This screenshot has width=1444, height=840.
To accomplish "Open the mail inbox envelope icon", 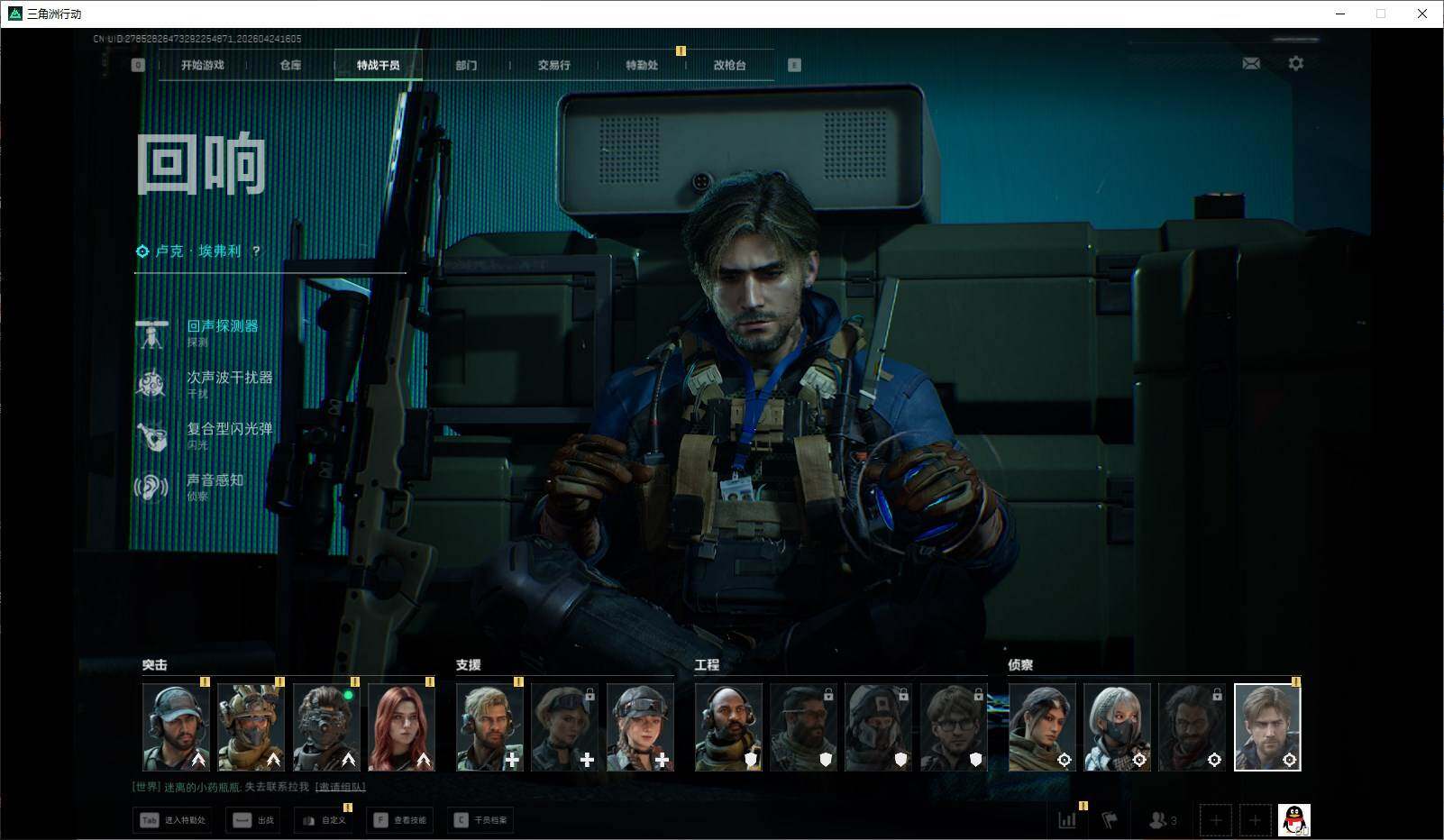I will point(1251,64).
